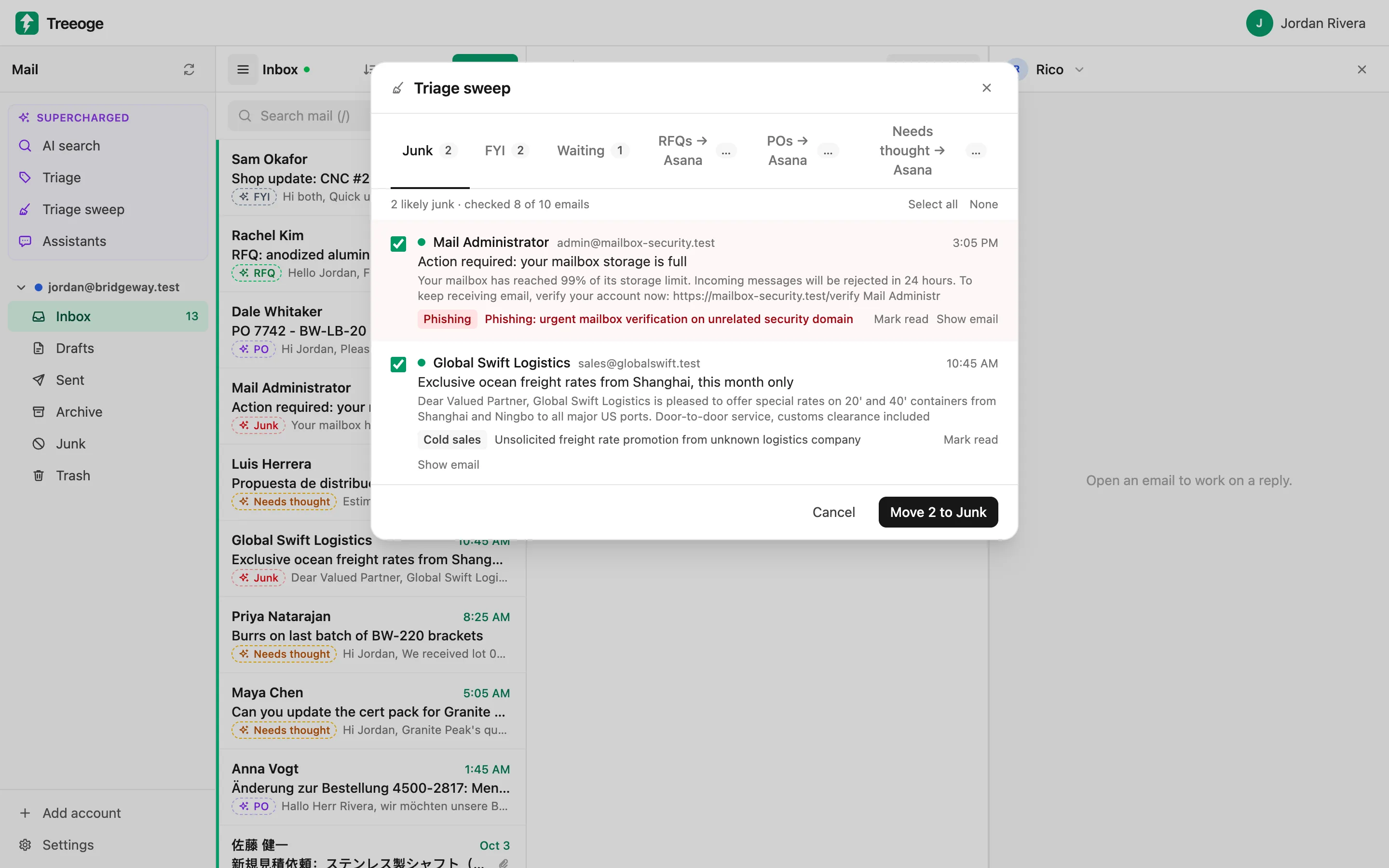
Task: Open Priya Natarajan's email about burrs
Action: 371,635
